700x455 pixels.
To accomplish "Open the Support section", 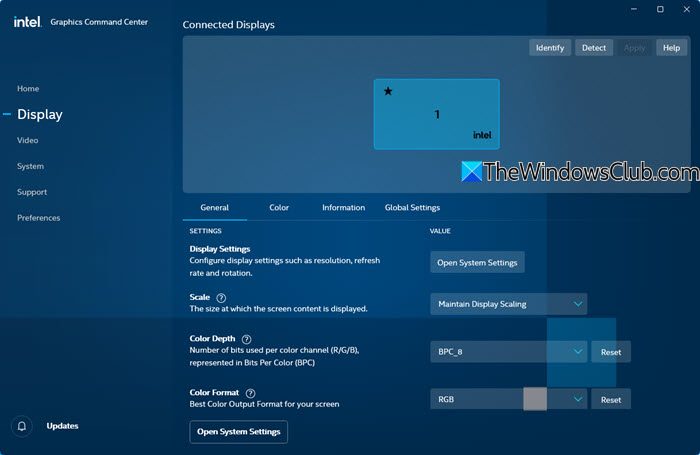I will (32, 192).
